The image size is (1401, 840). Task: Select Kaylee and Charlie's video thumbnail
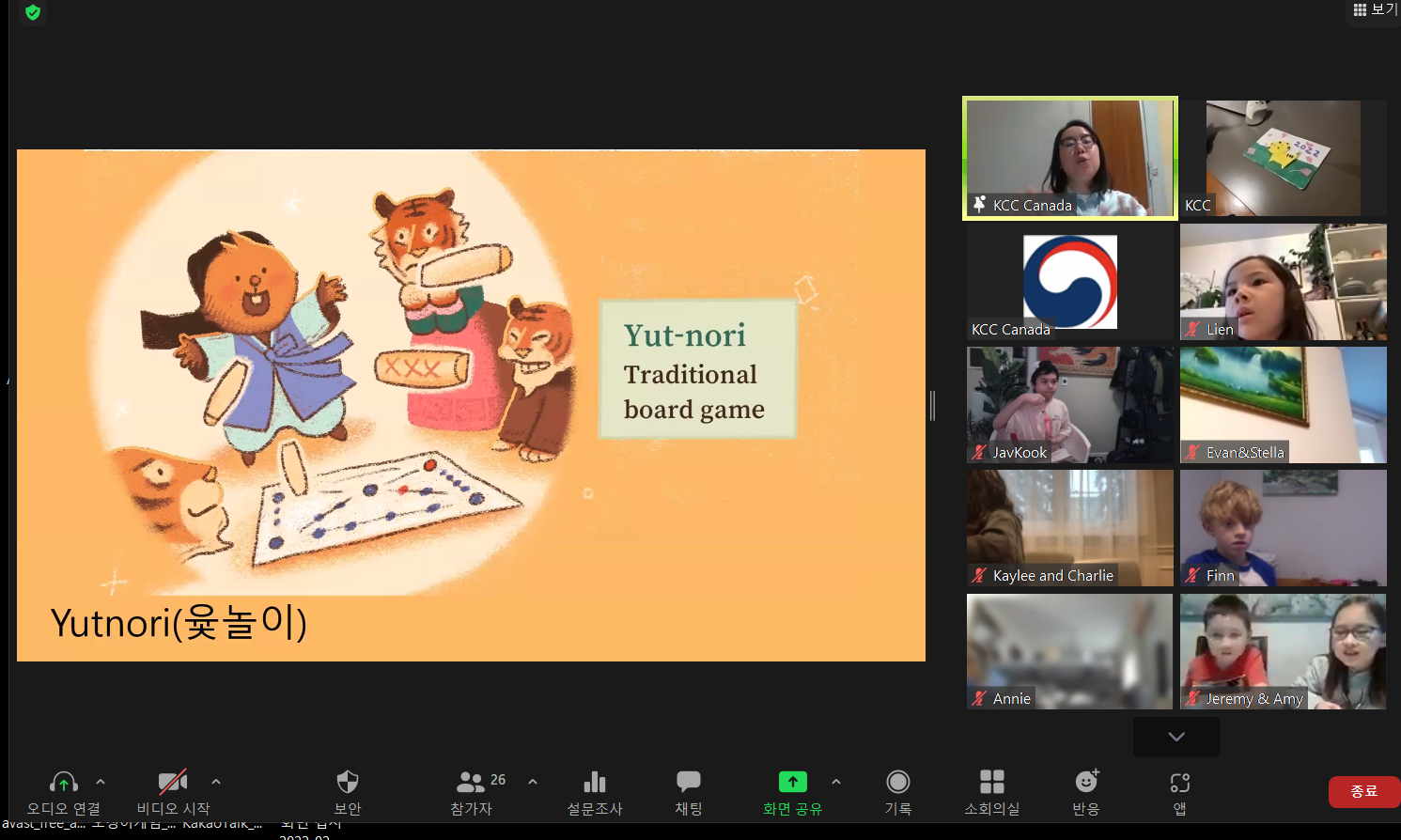(x=1070, y=528)
